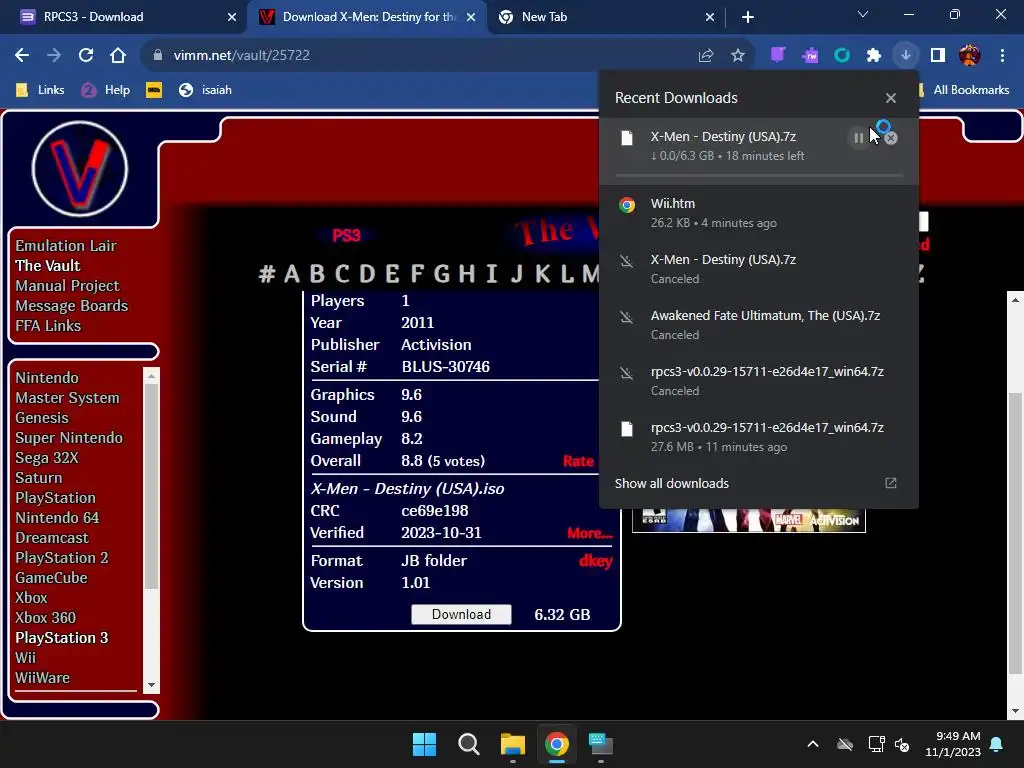The image size is (1024, 768).
Task: Click the page scrollbar down arrow
Action: pos(1015,711)
